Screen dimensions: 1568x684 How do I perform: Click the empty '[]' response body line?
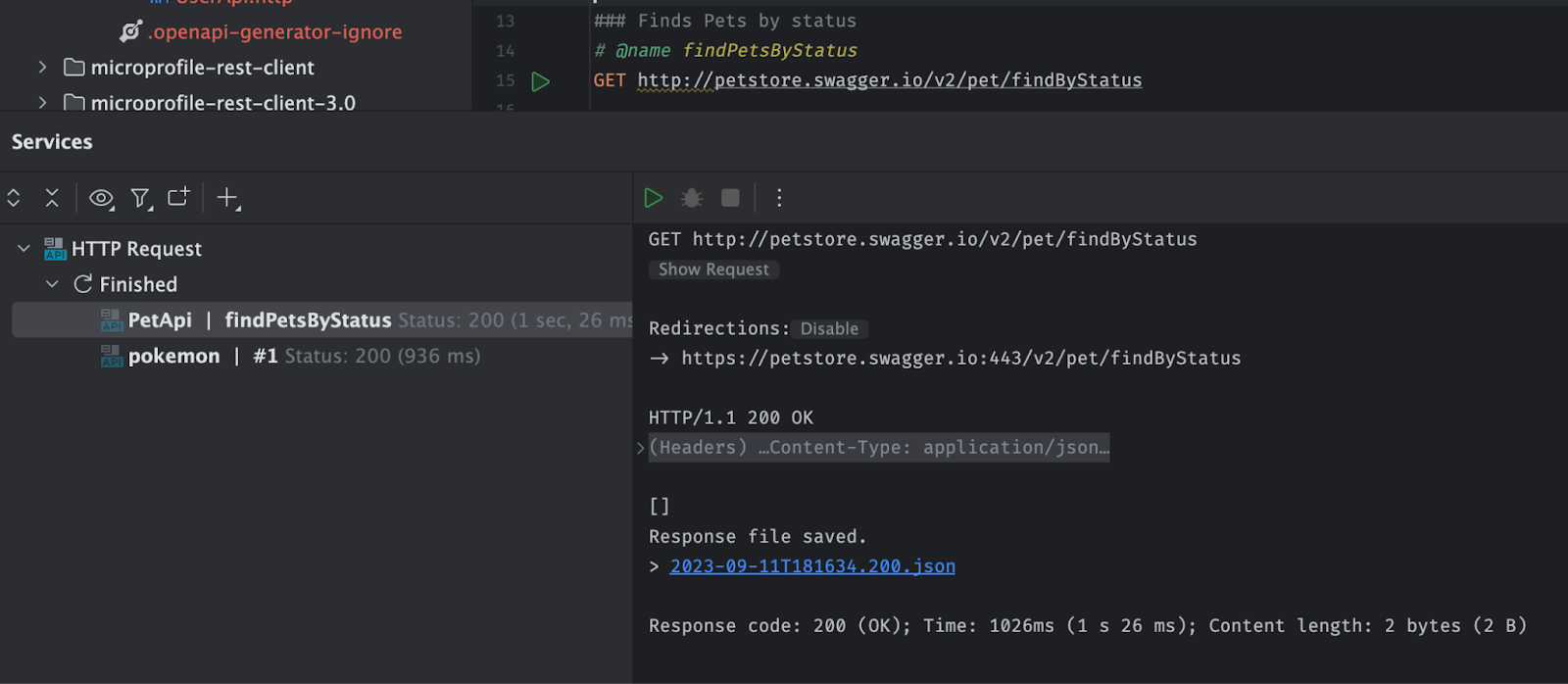coord(660,507)
